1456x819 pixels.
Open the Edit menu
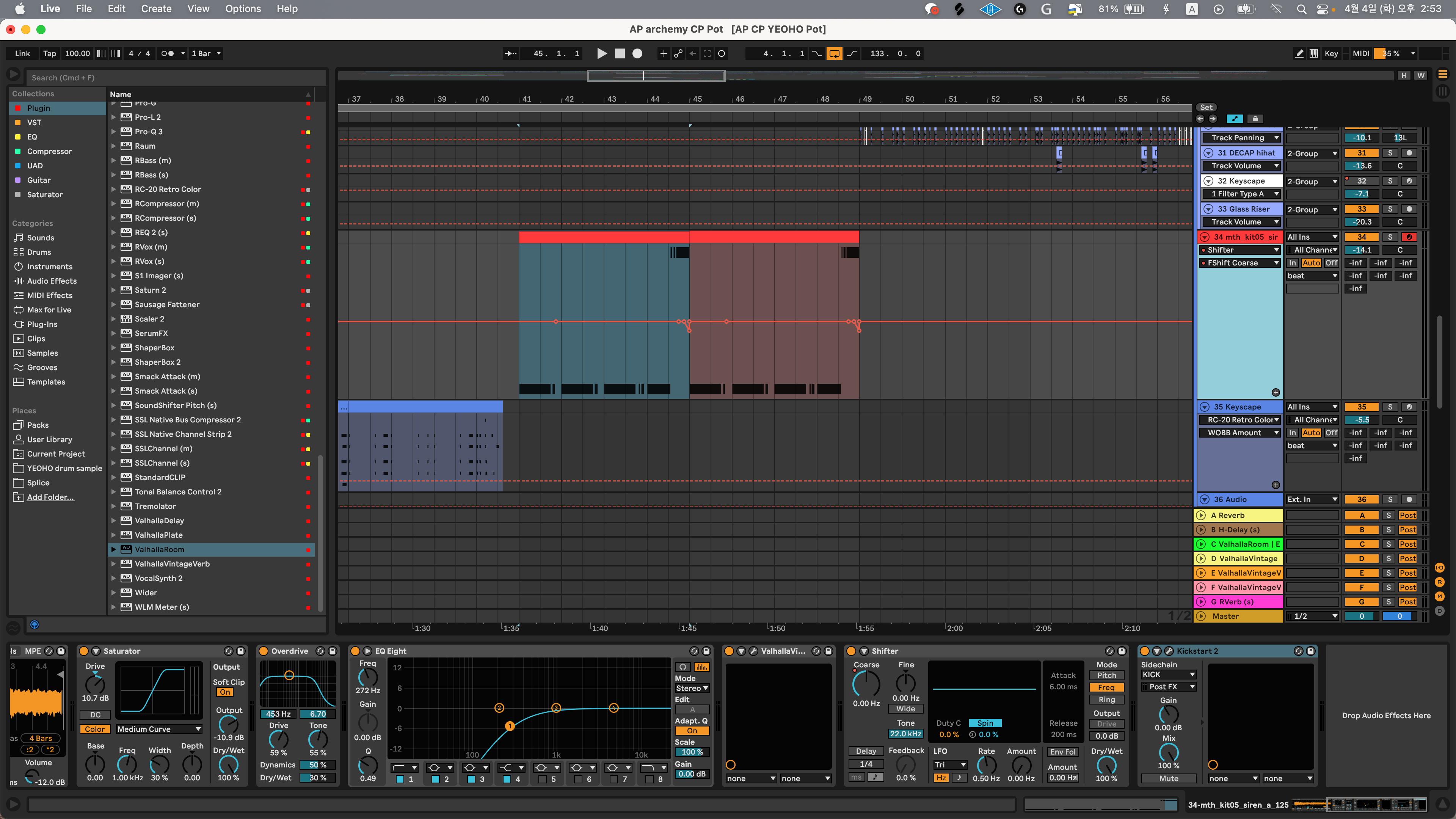click(116, 9)
